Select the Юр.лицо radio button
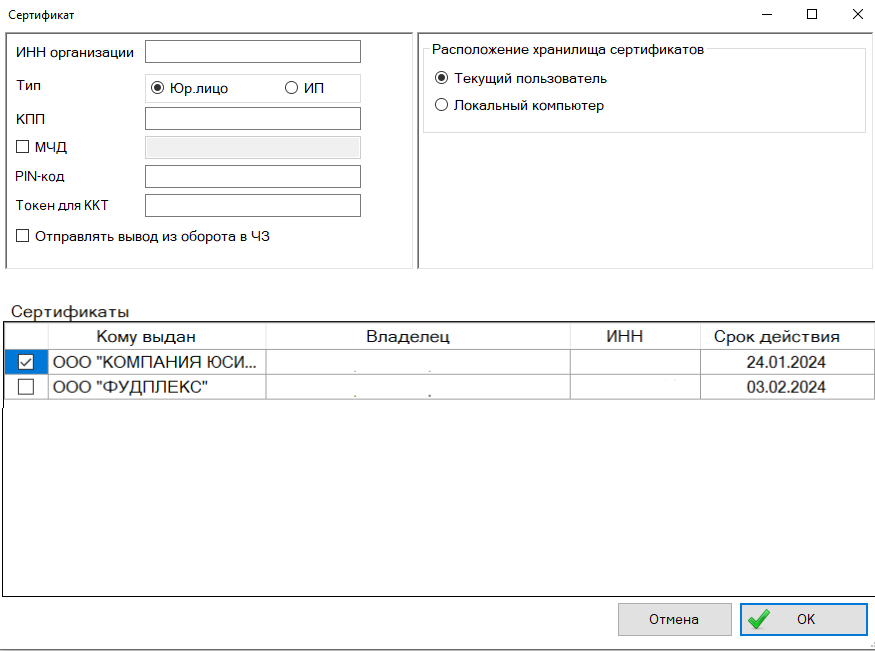Viewport: 875px width, 651px height. click(x=157, y=88)
